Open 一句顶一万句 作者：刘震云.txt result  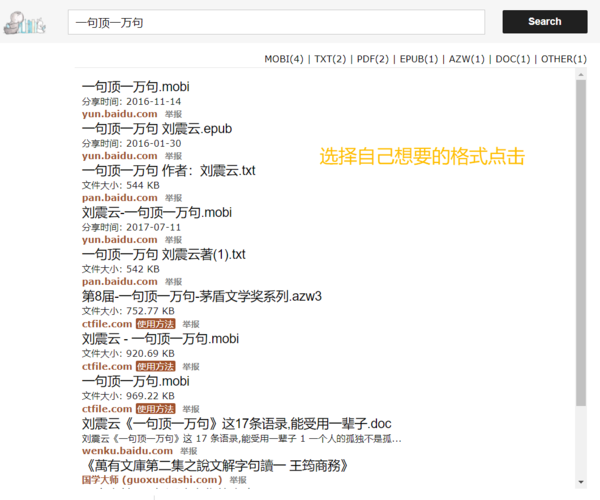[x=168, y=170]
